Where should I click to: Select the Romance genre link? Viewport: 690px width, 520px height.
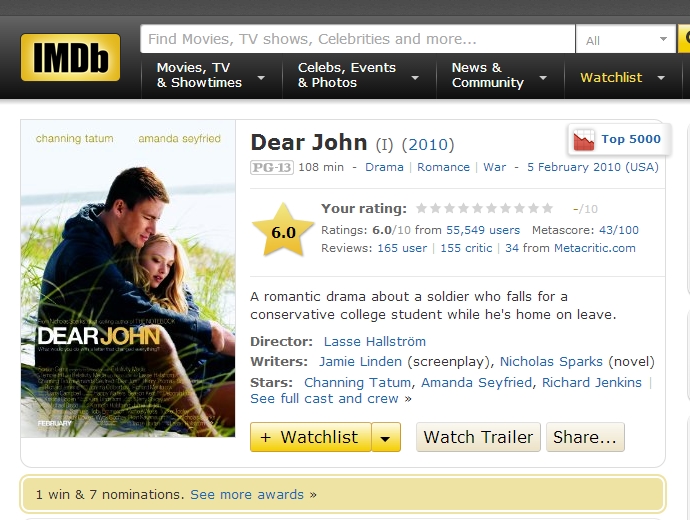[443, 167]
